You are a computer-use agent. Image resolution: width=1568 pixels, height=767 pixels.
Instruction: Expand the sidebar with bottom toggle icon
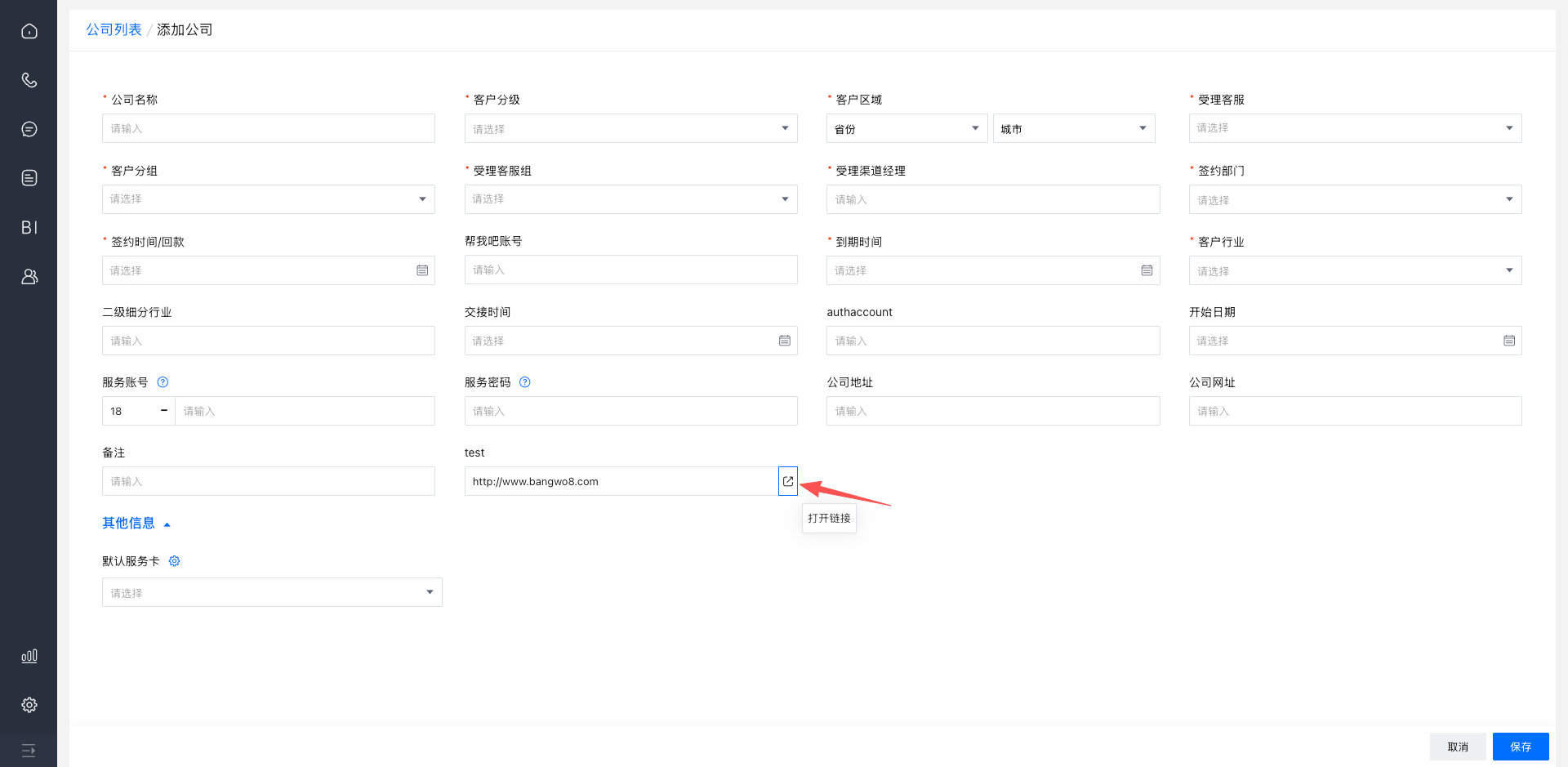click(x=29, y=750)
